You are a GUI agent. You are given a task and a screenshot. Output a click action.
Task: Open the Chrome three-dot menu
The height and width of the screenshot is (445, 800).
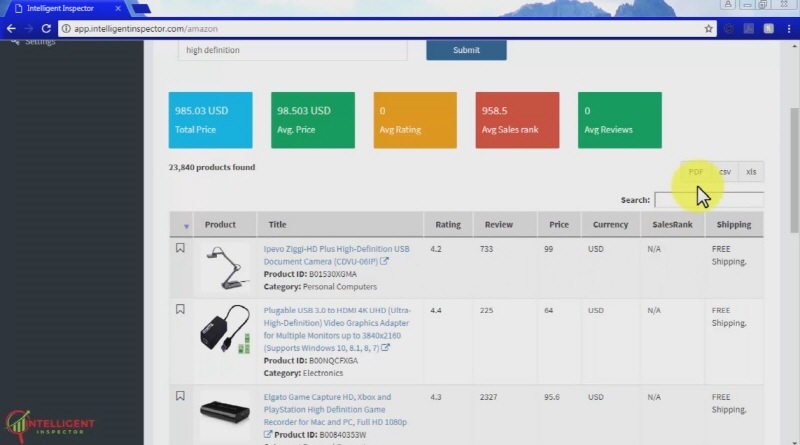click(789, 29)
